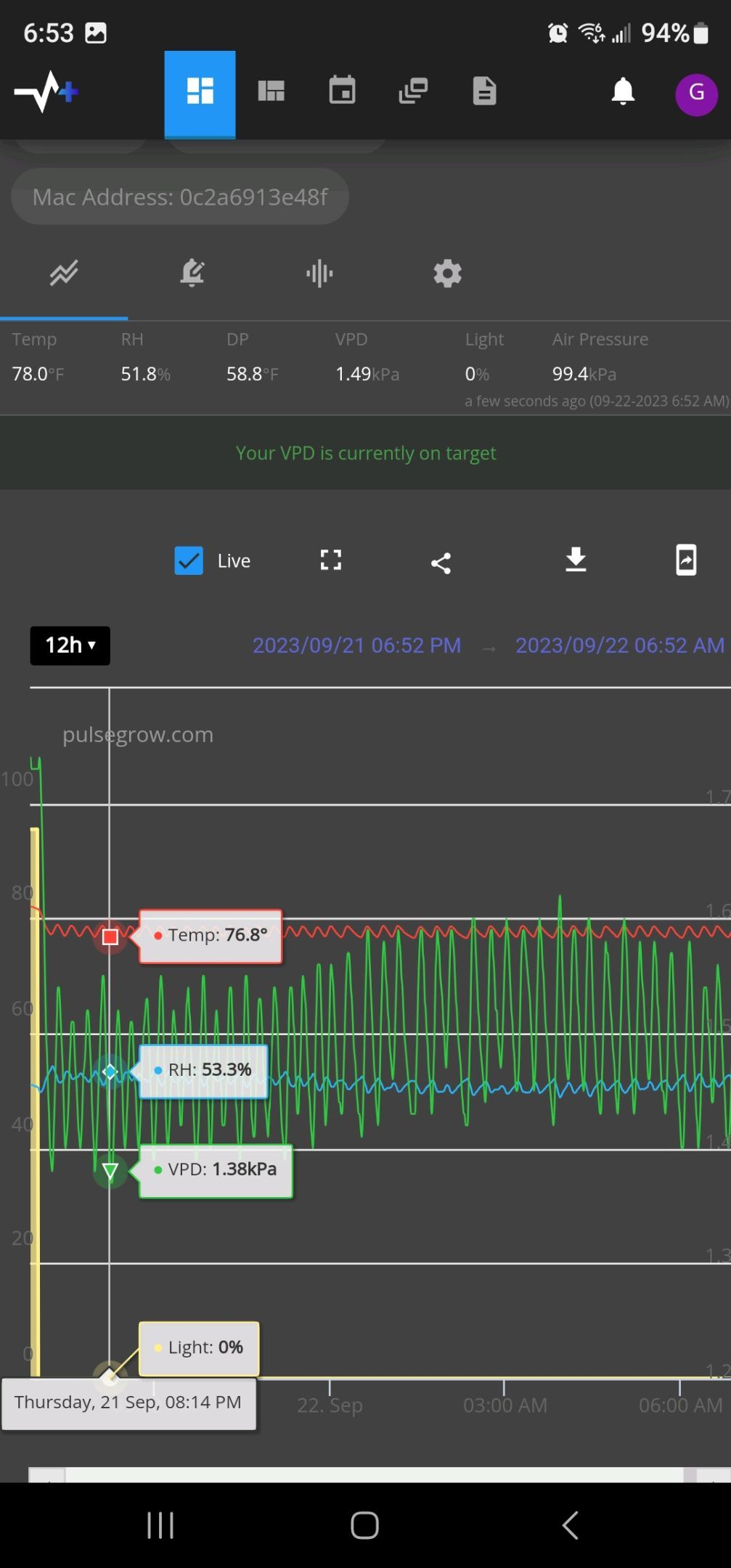Export chart with the rightmost export icon
This screenshot has height=1568, width=731.
[686, 560]
